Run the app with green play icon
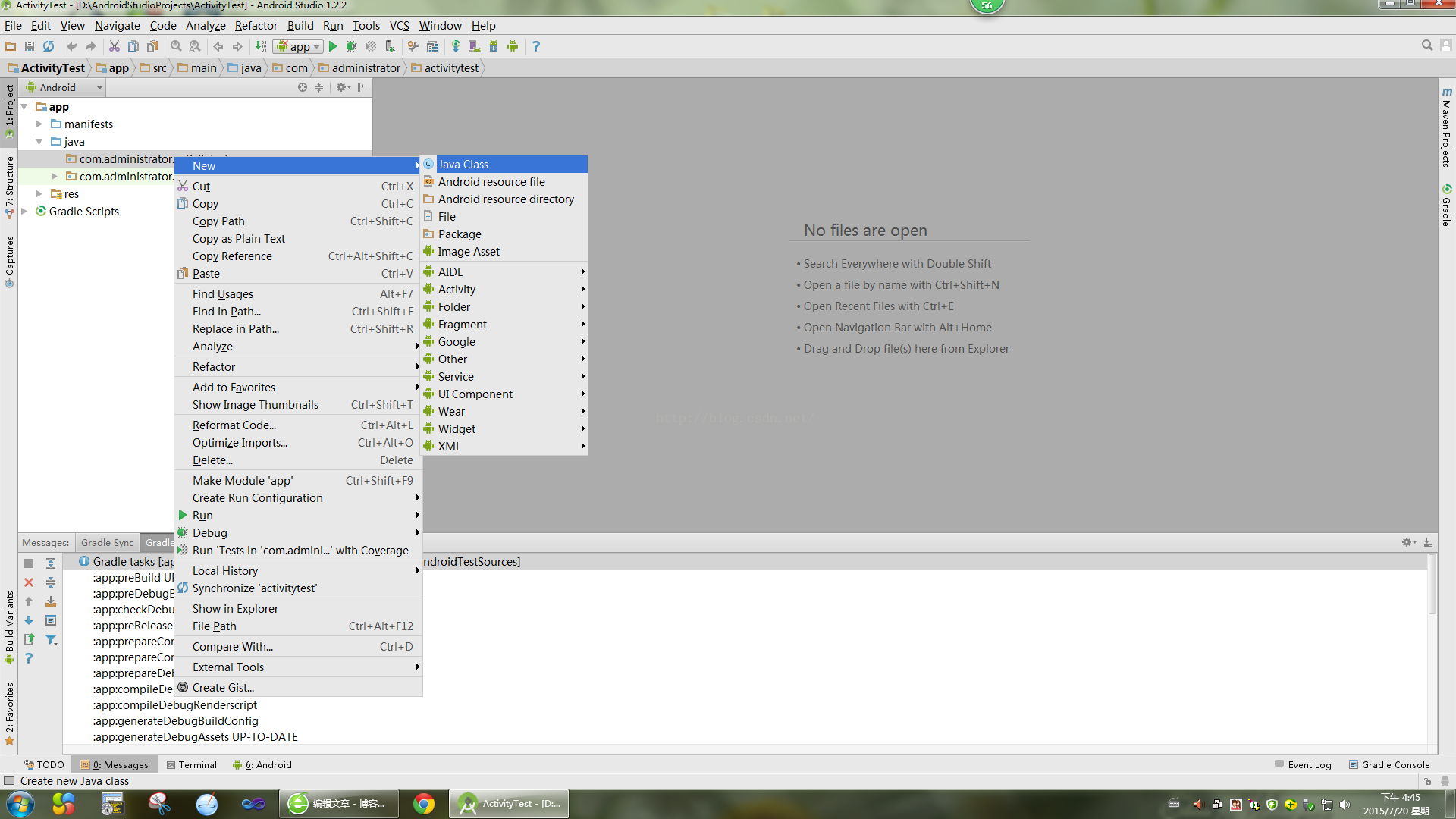The height and width of the screenshot is (819, 1456). pos(333,46)
